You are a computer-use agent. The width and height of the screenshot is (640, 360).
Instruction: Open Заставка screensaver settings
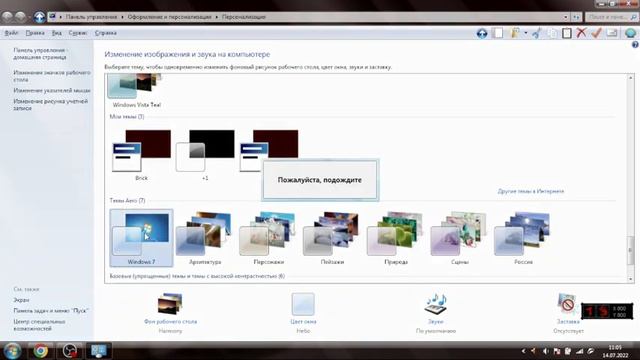(x=568, y=313)
